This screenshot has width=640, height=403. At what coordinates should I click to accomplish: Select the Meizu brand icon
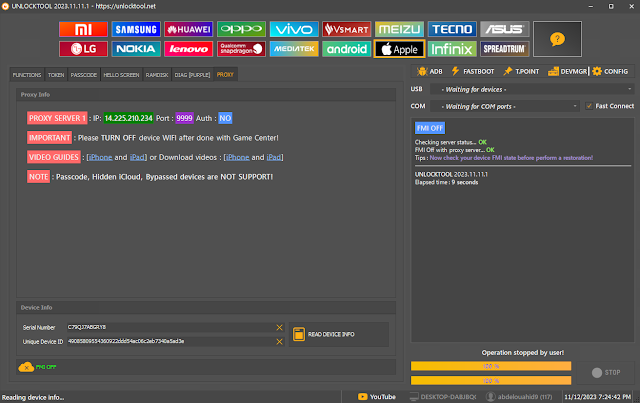point(399,29)
